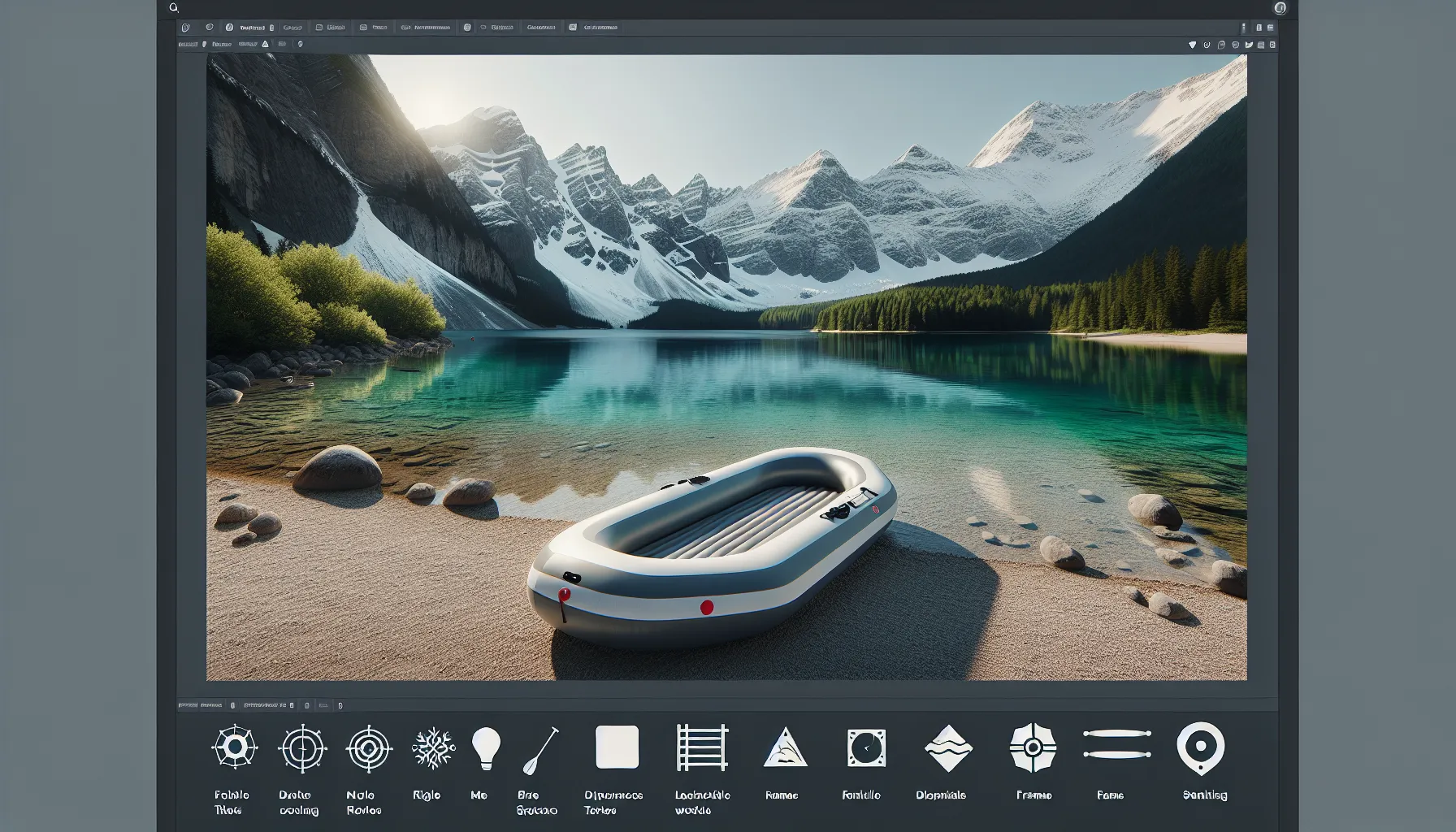The image size is (1456, 832).
Task: Click the ship's wheel icon in bottom strip
Action: [x=234, y=747]
